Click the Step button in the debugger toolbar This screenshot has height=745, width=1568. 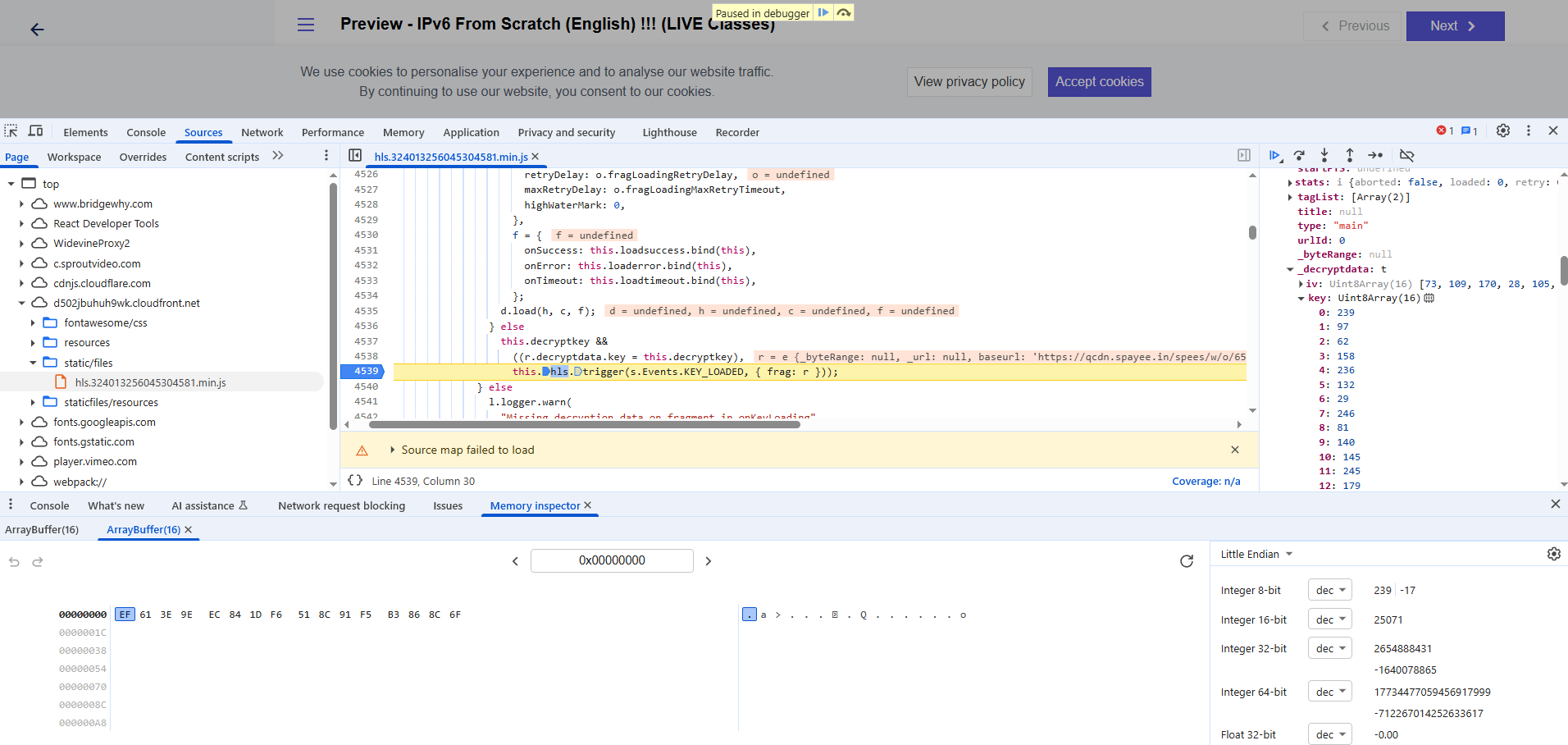point(1375,155)
